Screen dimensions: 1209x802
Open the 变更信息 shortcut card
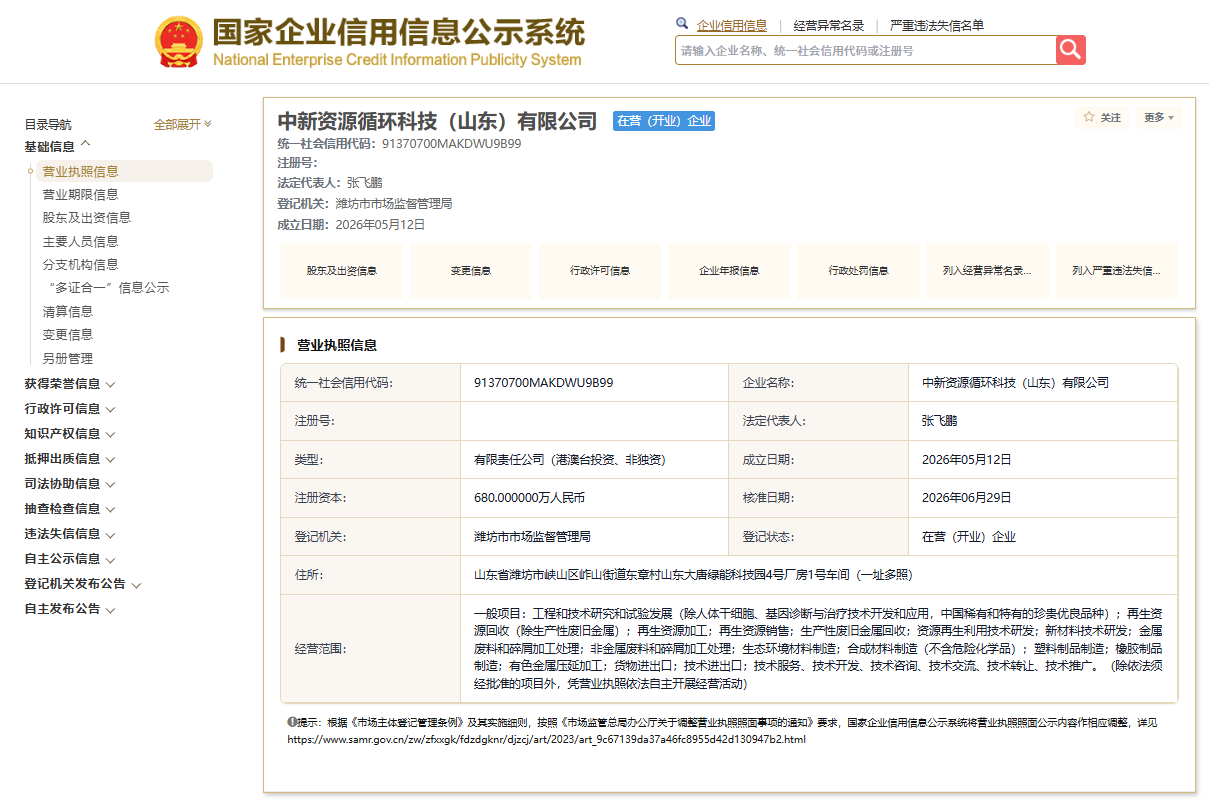point(470,270)
